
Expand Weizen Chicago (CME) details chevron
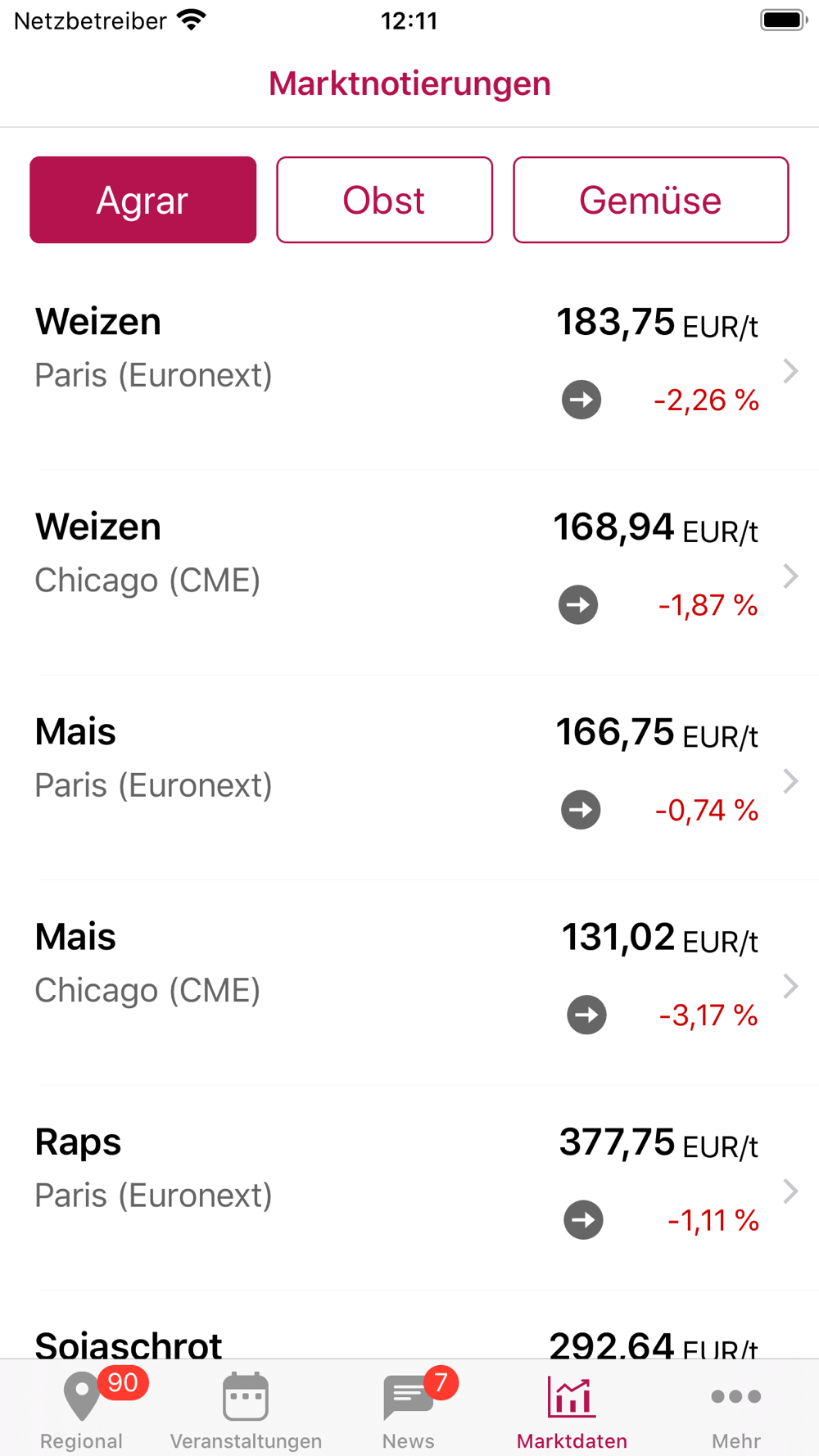coord(790,576)
